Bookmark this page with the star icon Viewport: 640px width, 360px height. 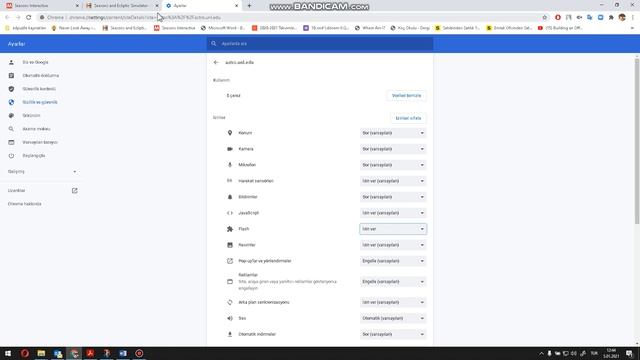tap(544, 18)
